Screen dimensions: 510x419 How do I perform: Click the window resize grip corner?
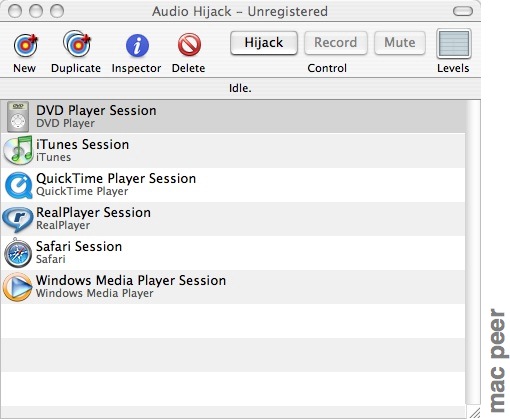pos(475,413)
